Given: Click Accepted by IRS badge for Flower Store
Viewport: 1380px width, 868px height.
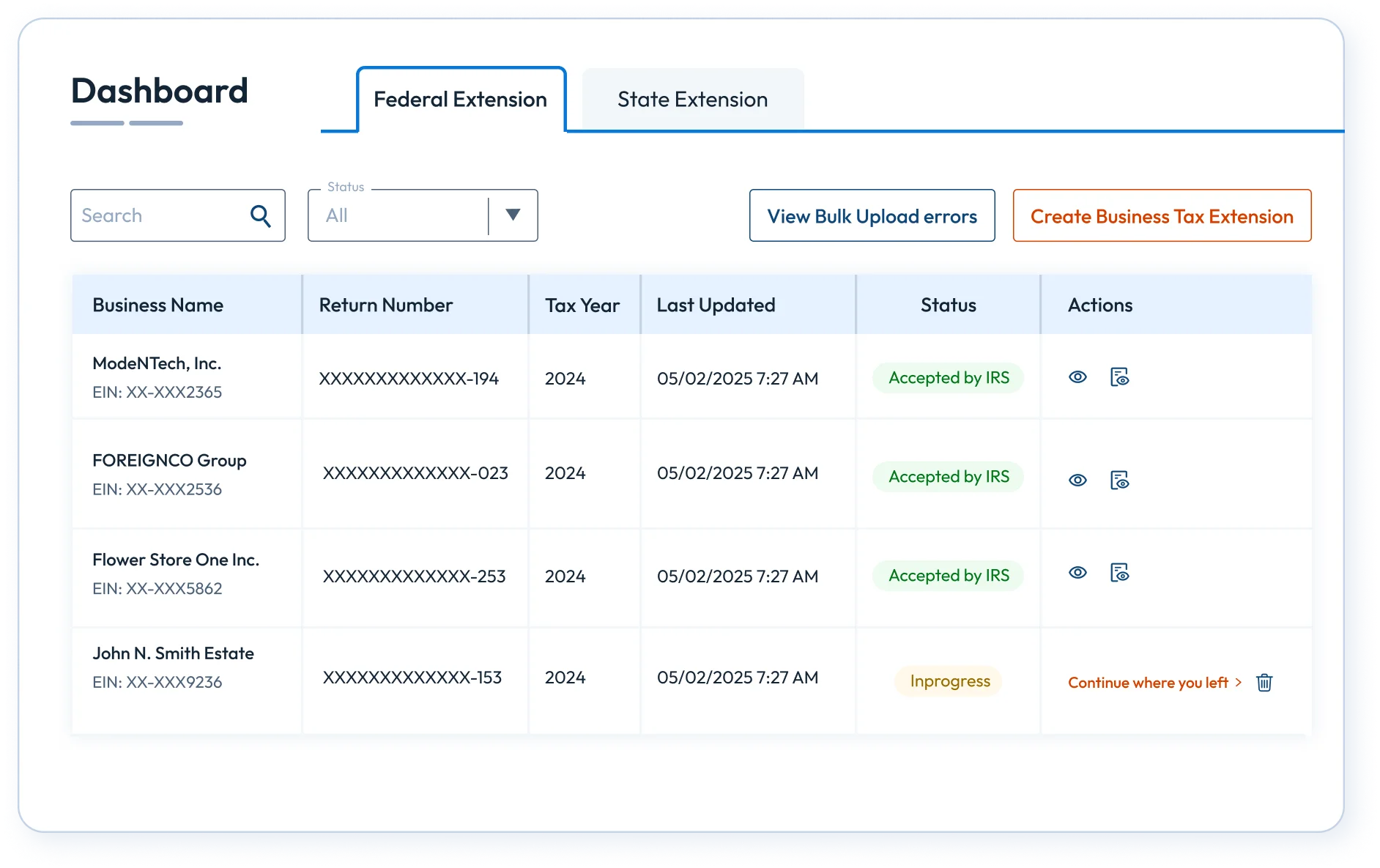Looking at the screenshot, I should point(949,576).
